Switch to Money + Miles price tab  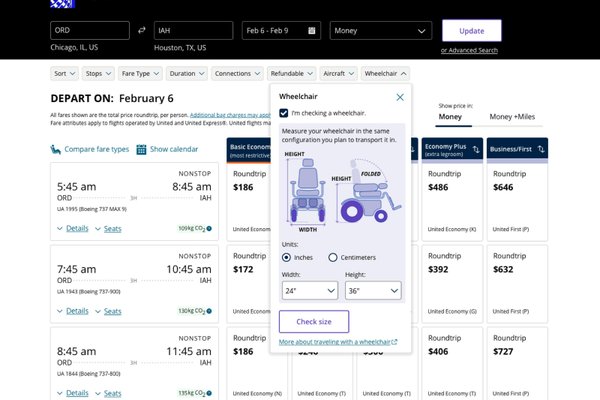pyautogui.click(x=512, y=117)
